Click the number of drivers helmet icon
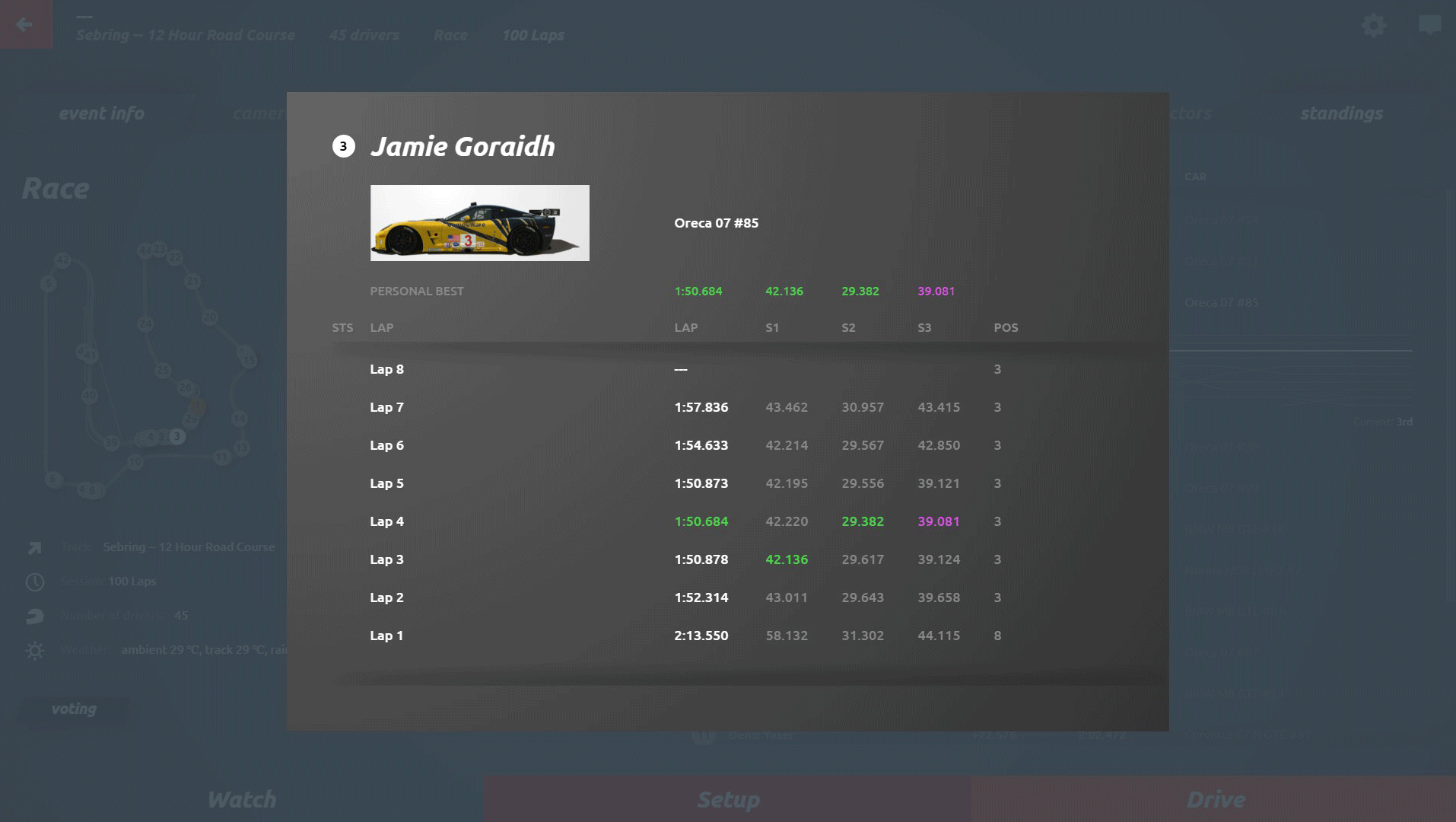This screenshot has width=1456, height=822. pos(35,616)
